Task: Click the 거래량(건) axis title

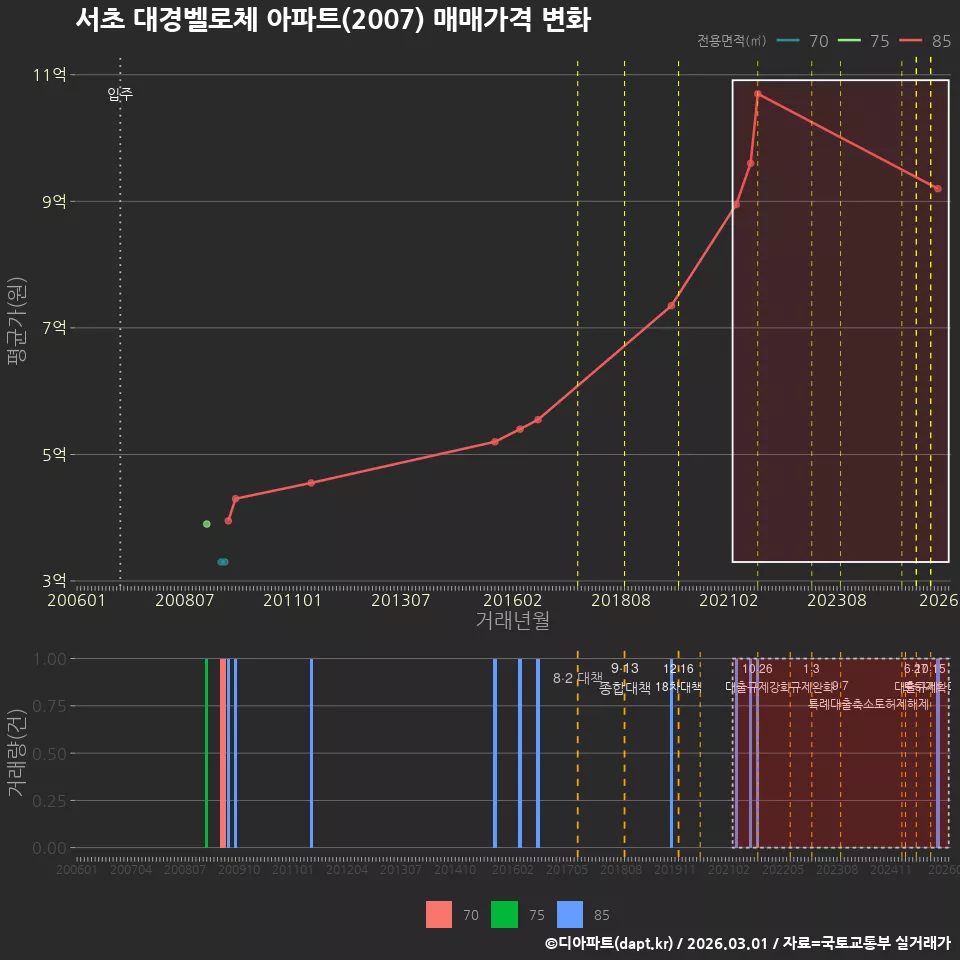Action: coord(17,753)
